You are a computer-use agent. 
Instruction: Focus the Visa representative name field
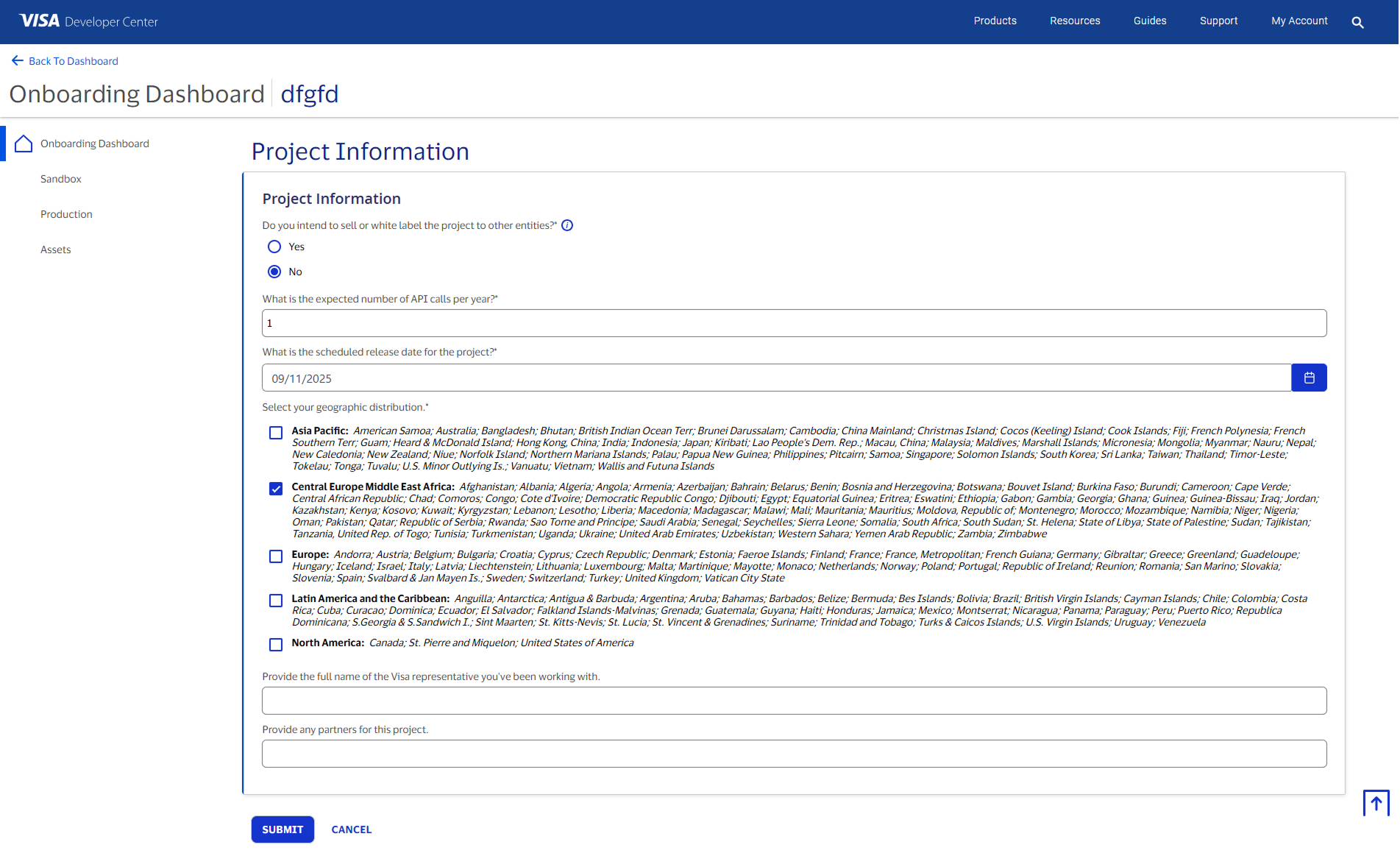[794, 701]
